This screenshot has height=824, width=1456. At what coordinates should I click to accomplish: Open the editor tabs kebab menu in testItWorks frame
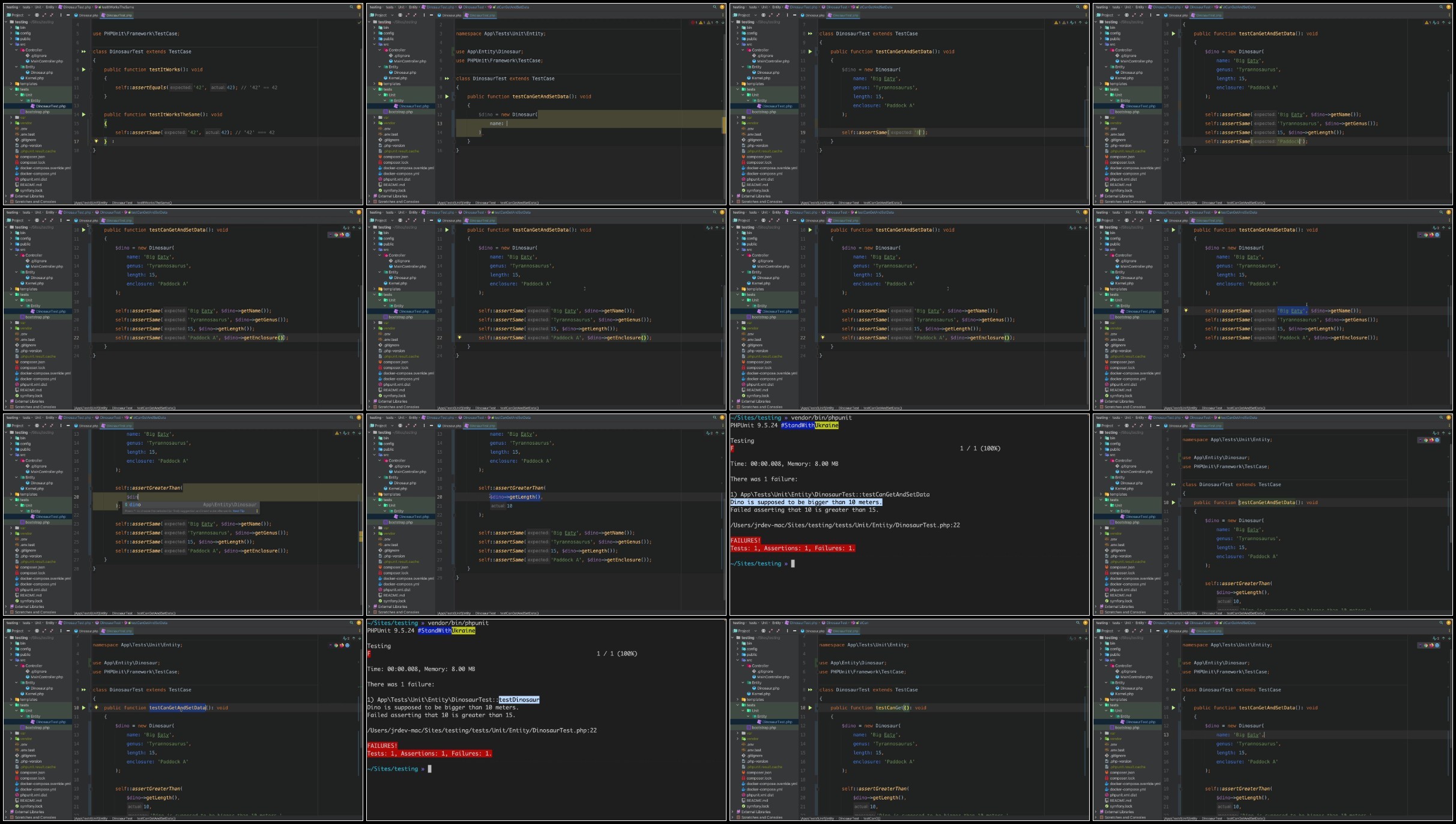tap(359, 15)
